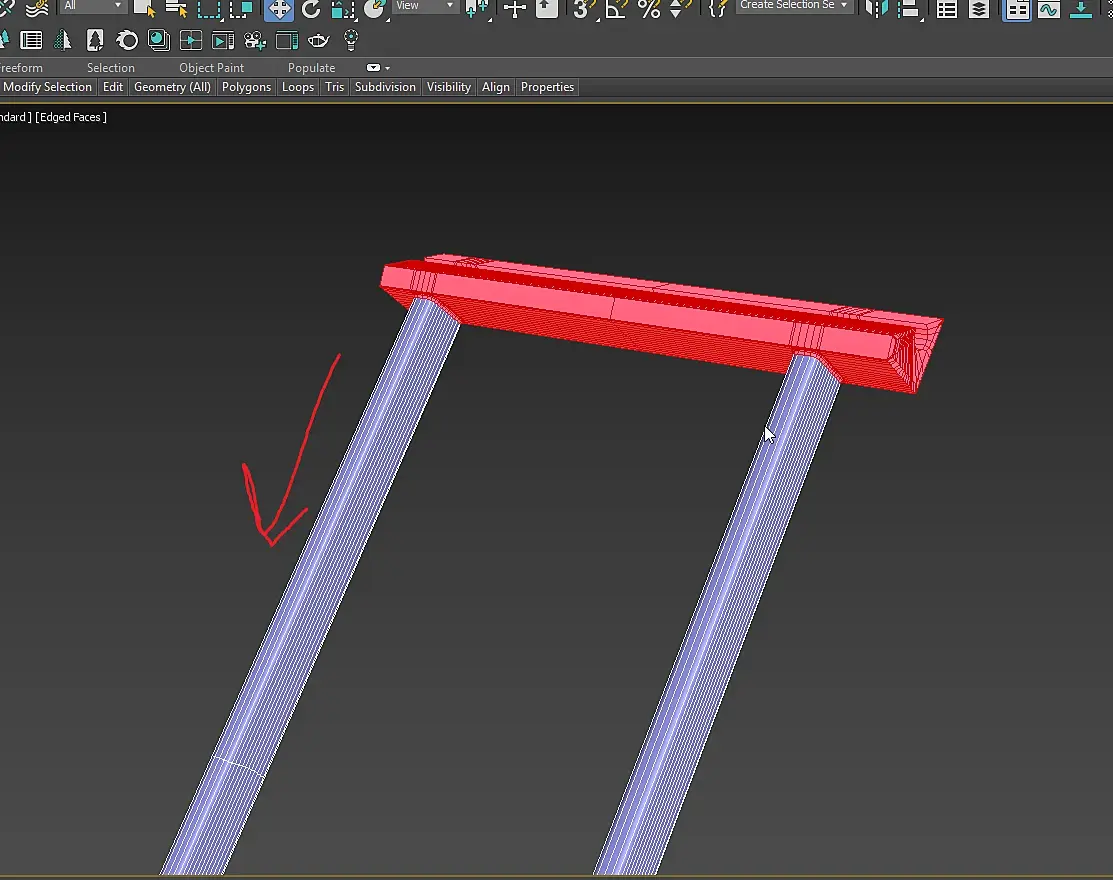Toggle Angle Snap
This screenshot has width=1113, height=880.
click(616, 9)
